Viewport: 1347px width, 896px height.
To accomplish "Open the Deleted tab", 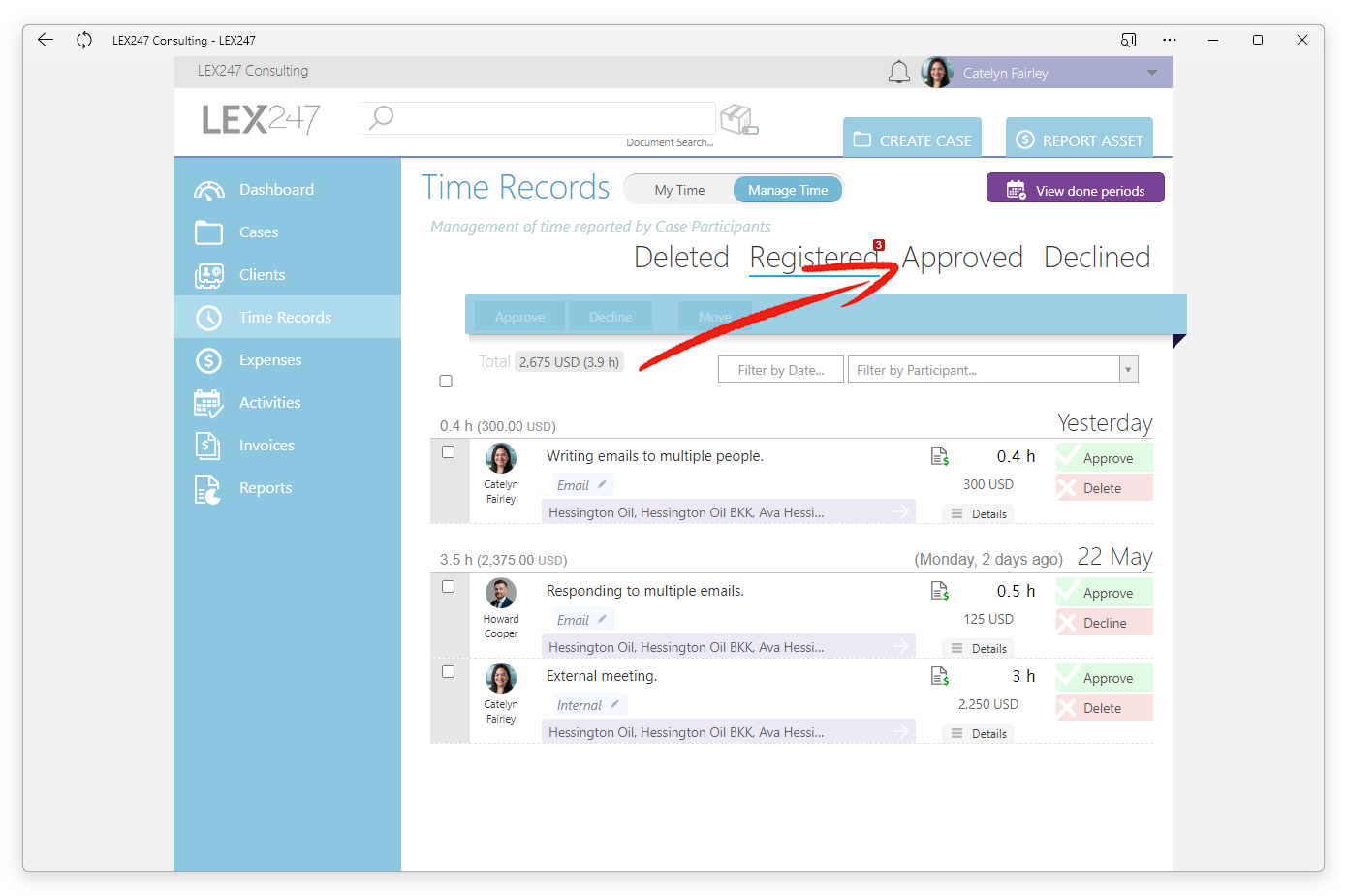I will pyautogui.click(x=681, y=258).
